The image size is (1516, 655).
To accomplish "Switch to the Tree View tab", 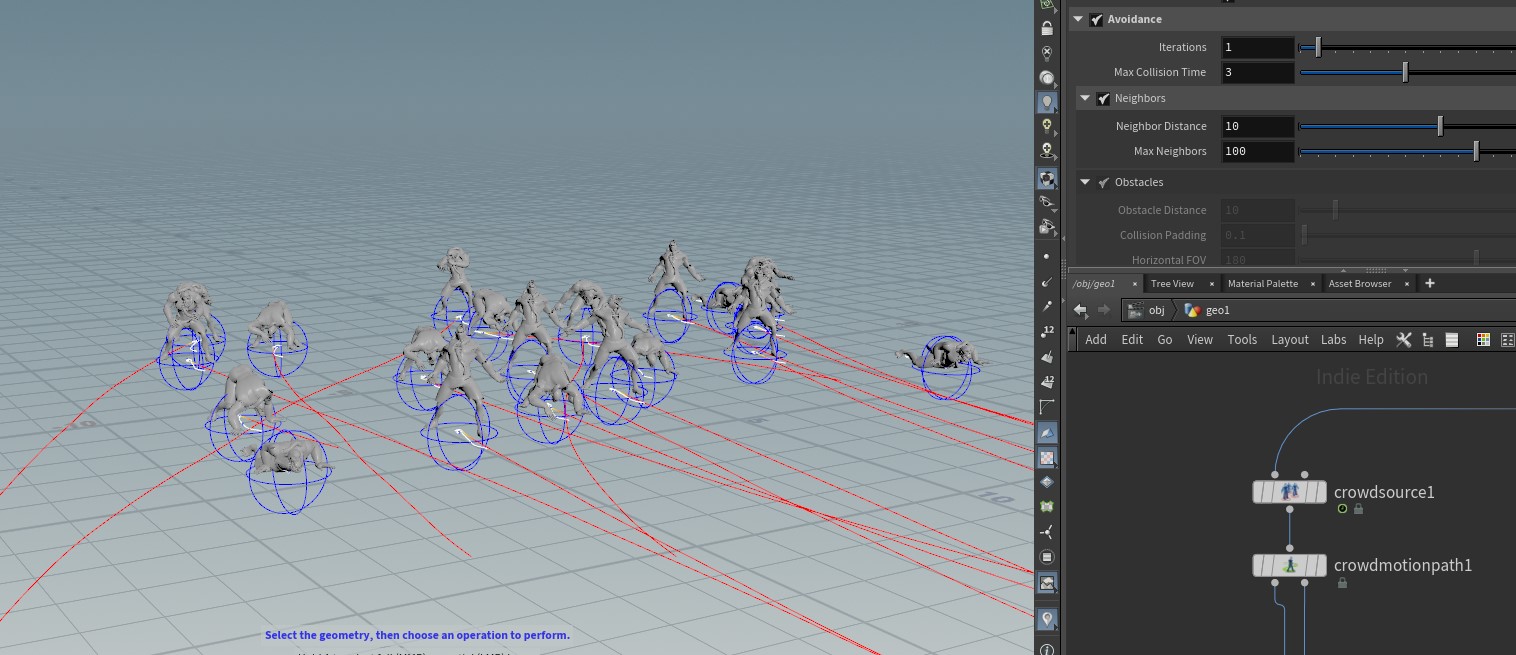I will pyautogui.click(x=1172, y=284).
